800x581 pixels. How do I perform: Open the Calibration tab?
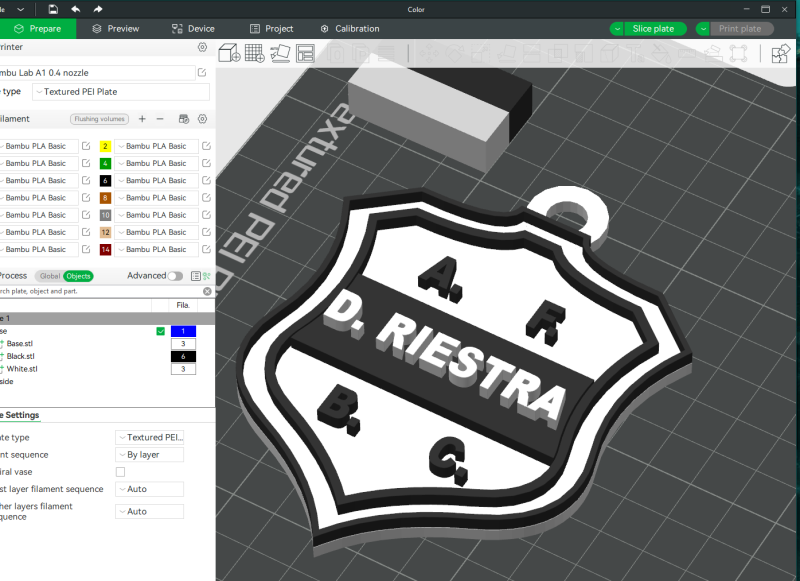click(x=349, y=29)
